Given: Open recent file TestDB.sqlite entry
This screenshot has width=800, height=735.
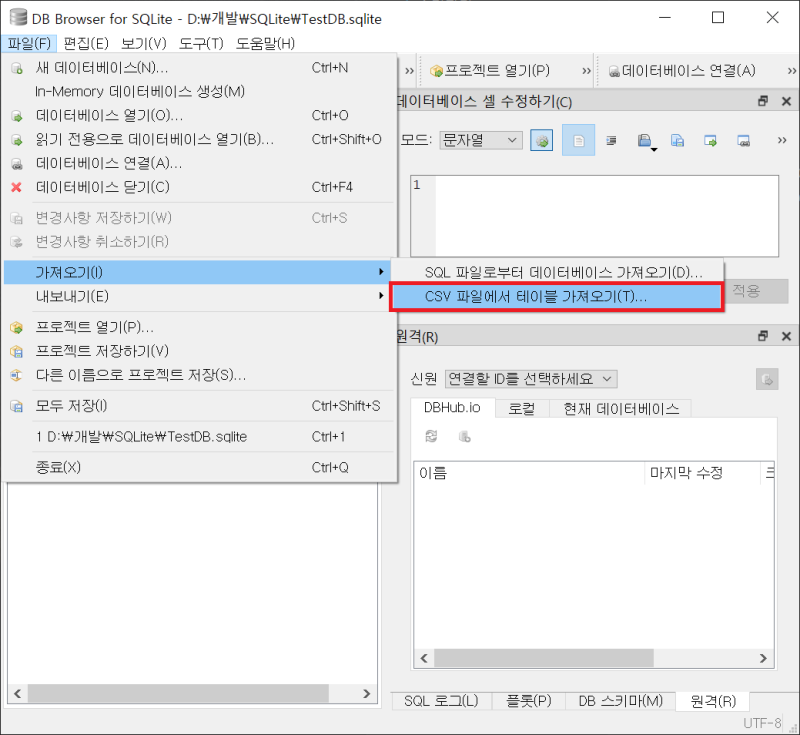Looking at the screenshot, I should click(x=200, y=437).
